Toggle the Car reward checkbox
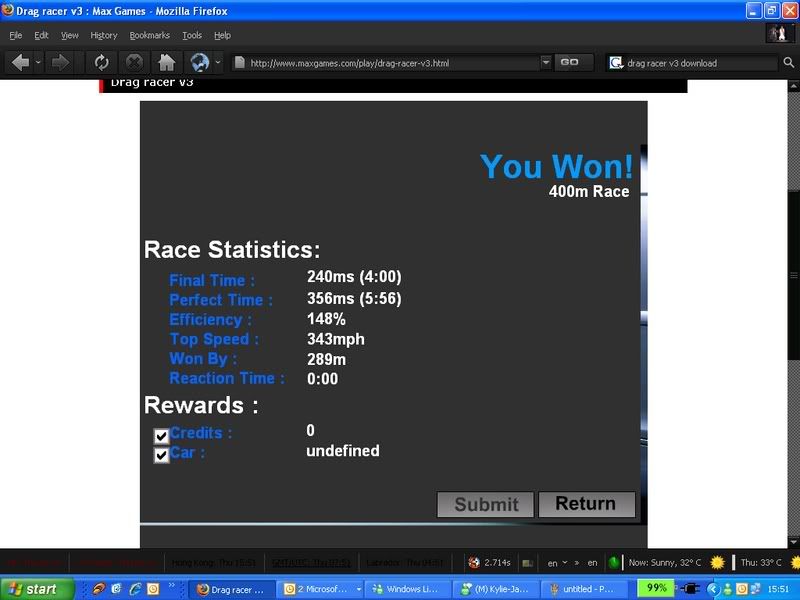 (x=161, y=455)
